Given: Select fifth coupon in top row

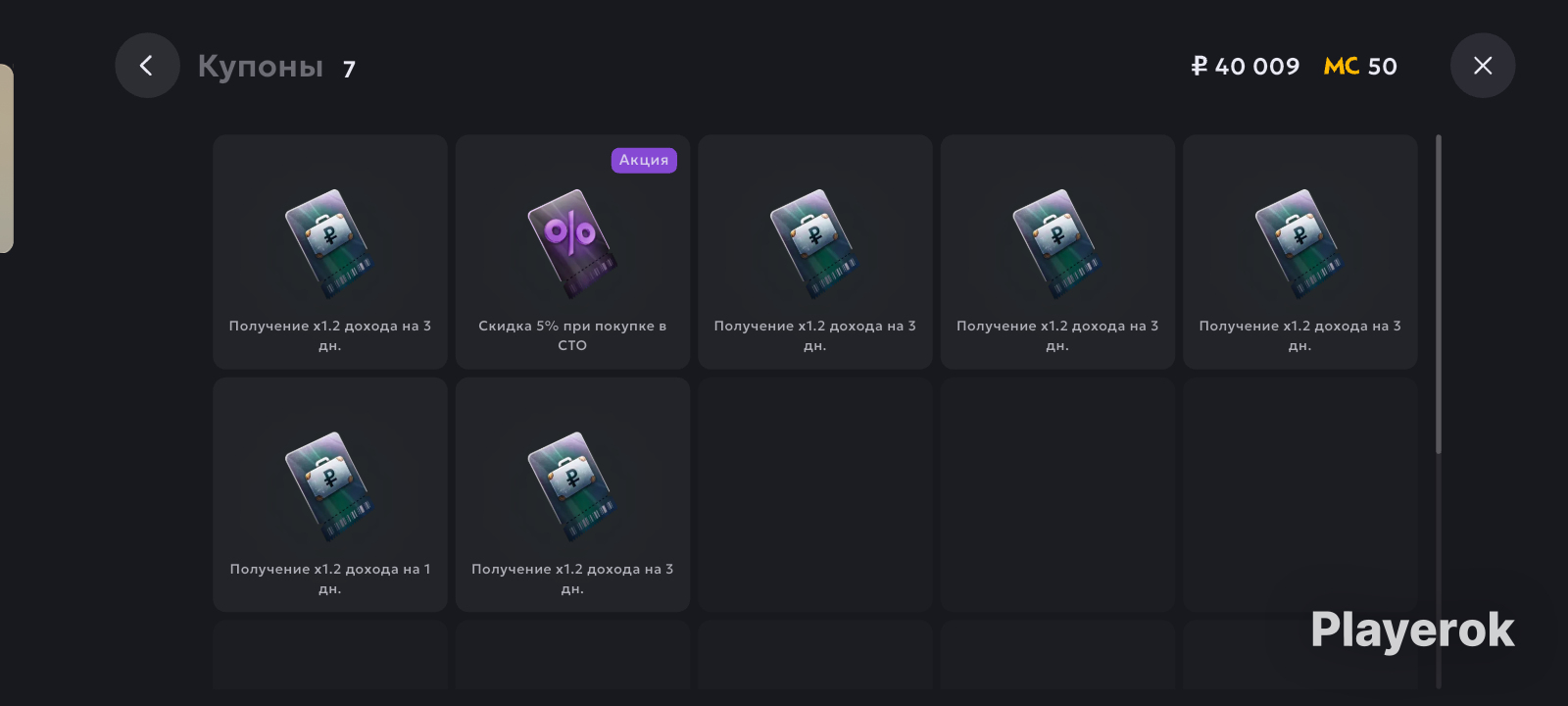Looking at the screenshot, I should 1300,252.
